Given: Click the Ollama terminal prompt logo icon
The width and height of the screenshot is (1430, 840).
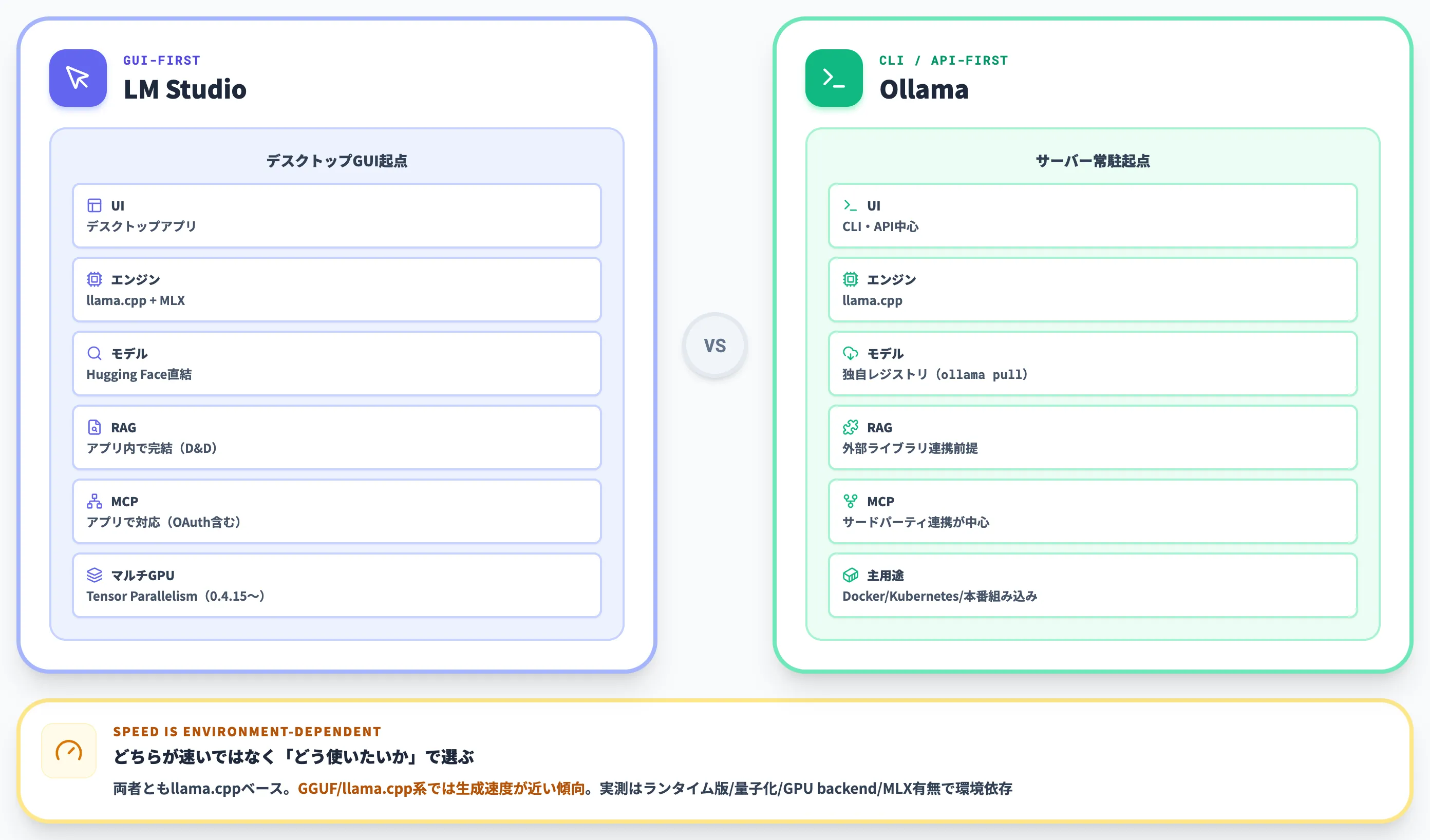Looking at the screenshot, I should click(x=834, y=78).
